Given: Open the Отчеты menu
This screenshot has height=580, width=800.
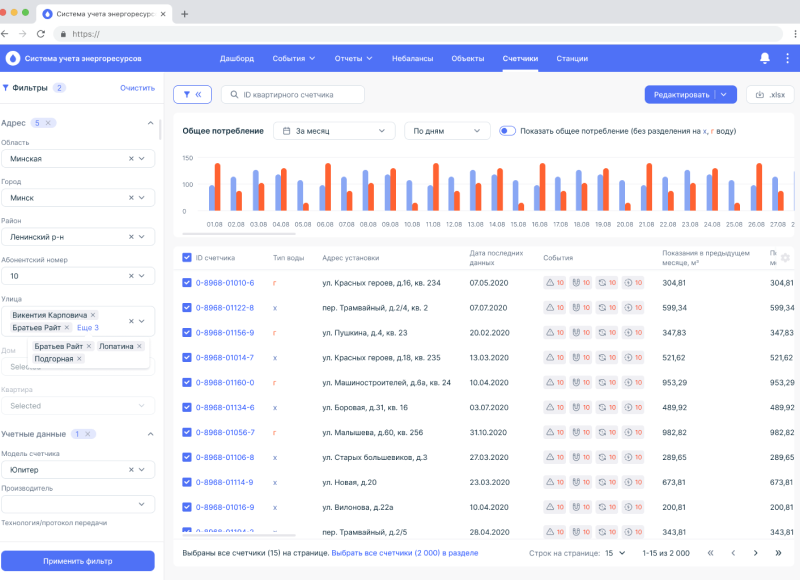Looking at the screenshot, I should click(353, 58).
